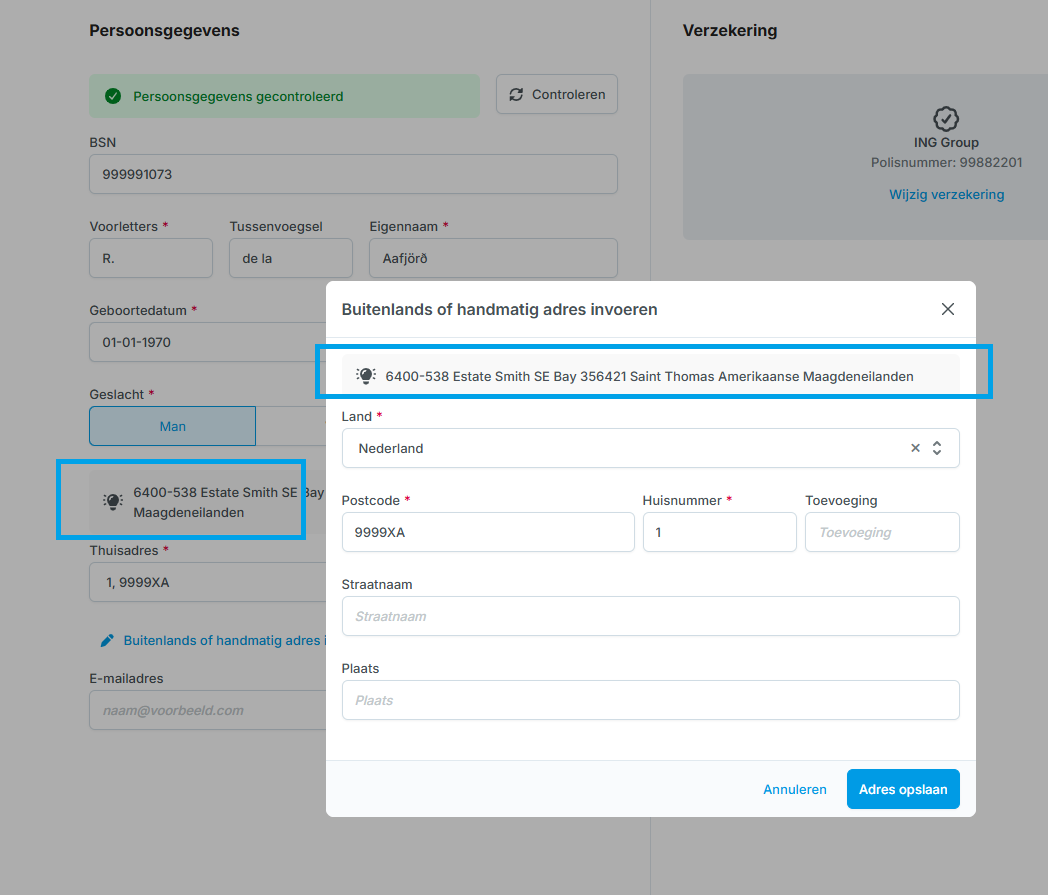Open the Land dropdown chevrons
The image size is (1048, 895).
click(937, 448)
